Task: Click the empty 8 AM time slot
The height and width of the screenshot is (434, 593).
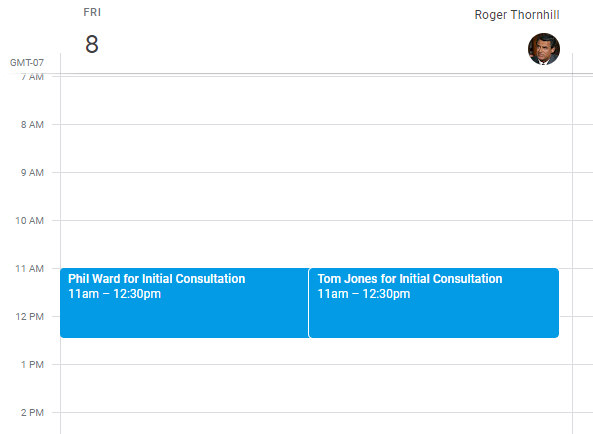Action: (316, 148)
